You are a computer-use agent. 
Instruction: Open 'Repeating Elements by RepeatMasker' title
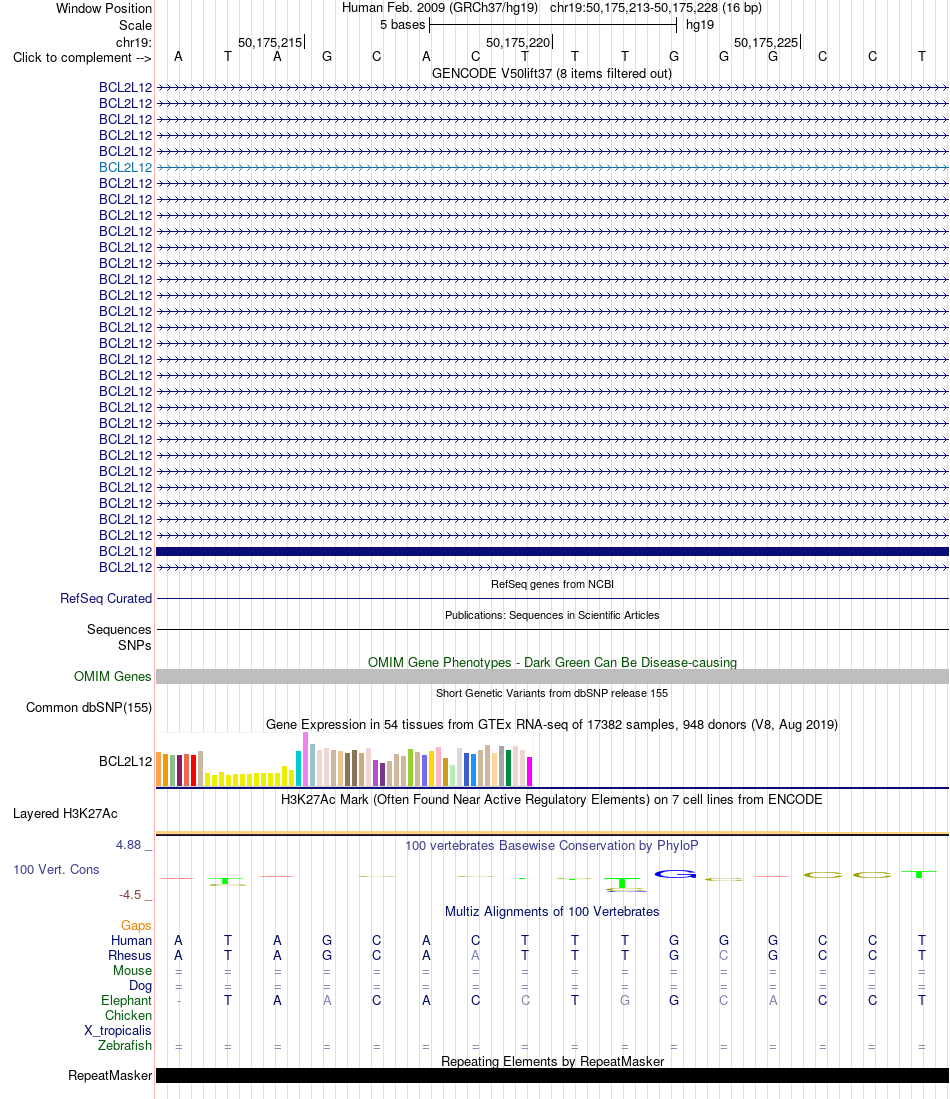[552, 1062]
